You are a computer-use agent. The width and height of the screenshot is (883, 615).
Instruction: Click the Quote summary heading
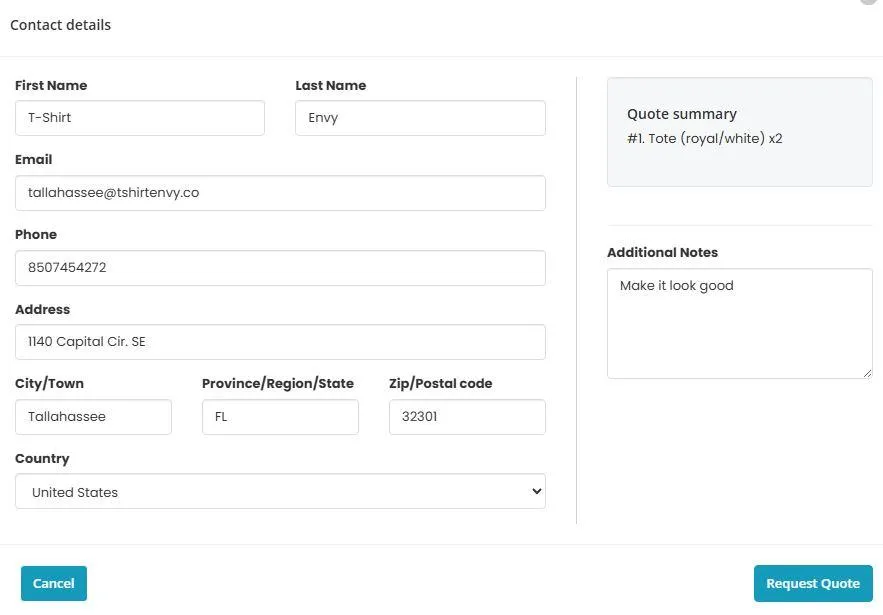tap(681, 114)
